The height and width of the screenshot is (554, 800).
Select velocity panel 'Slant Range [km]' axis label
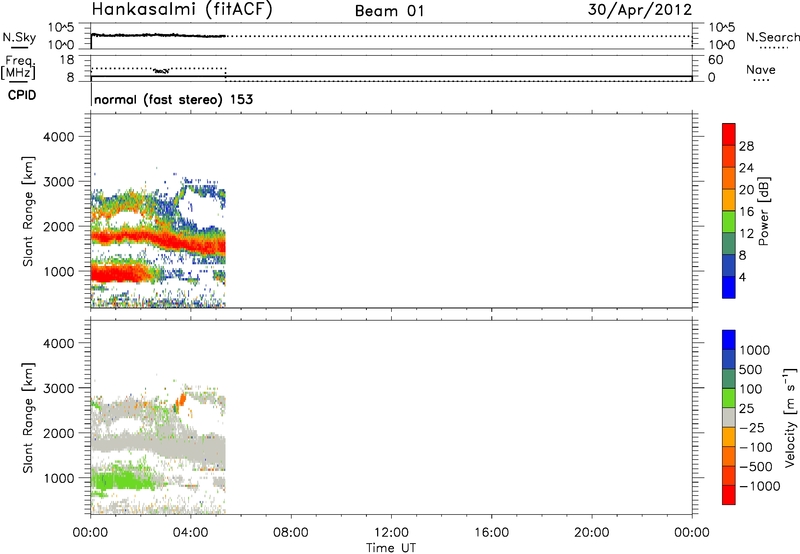[x=28, y=417]
